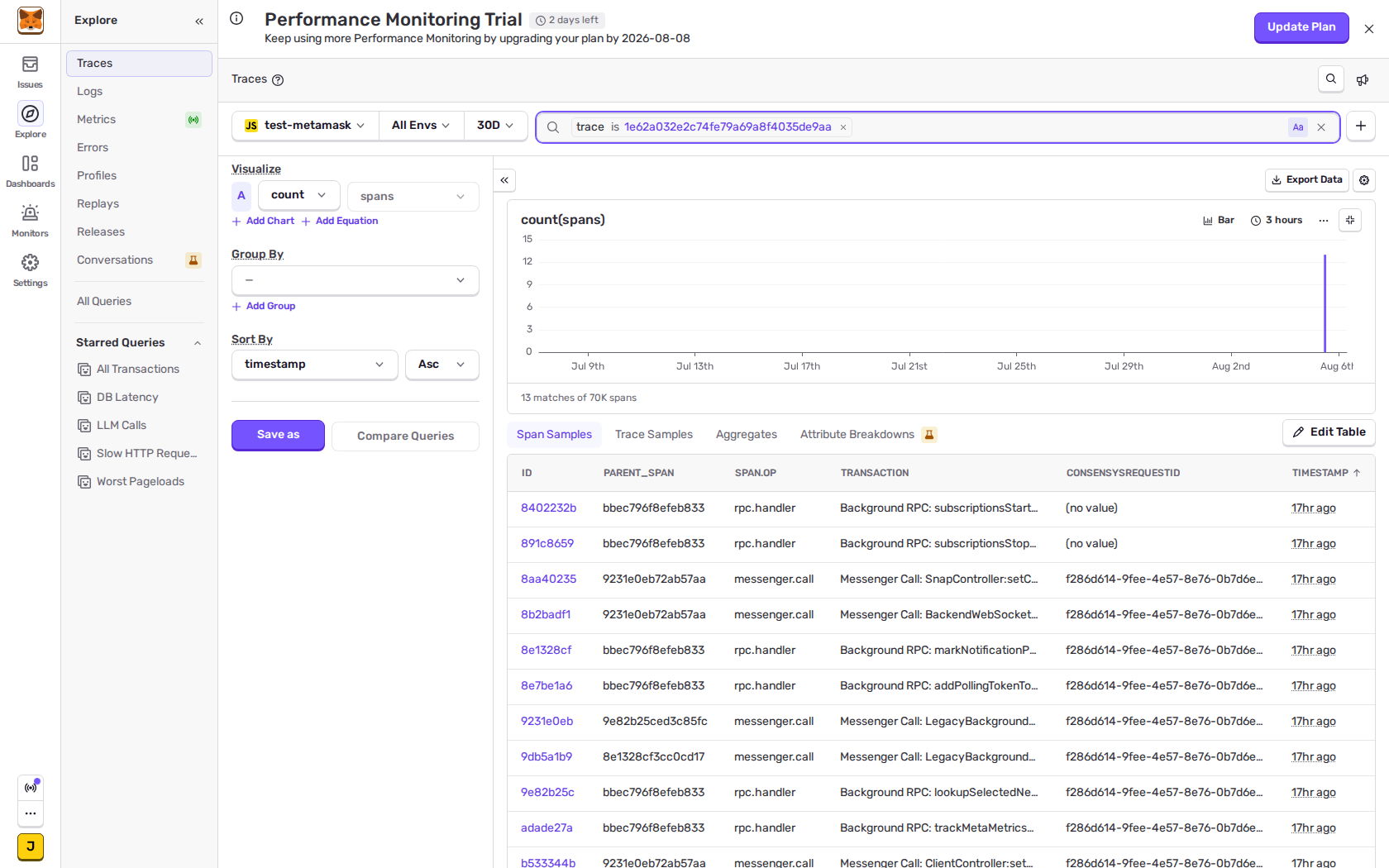Dismiss the Performance Monitoring Trial banner

(1369, 28)
